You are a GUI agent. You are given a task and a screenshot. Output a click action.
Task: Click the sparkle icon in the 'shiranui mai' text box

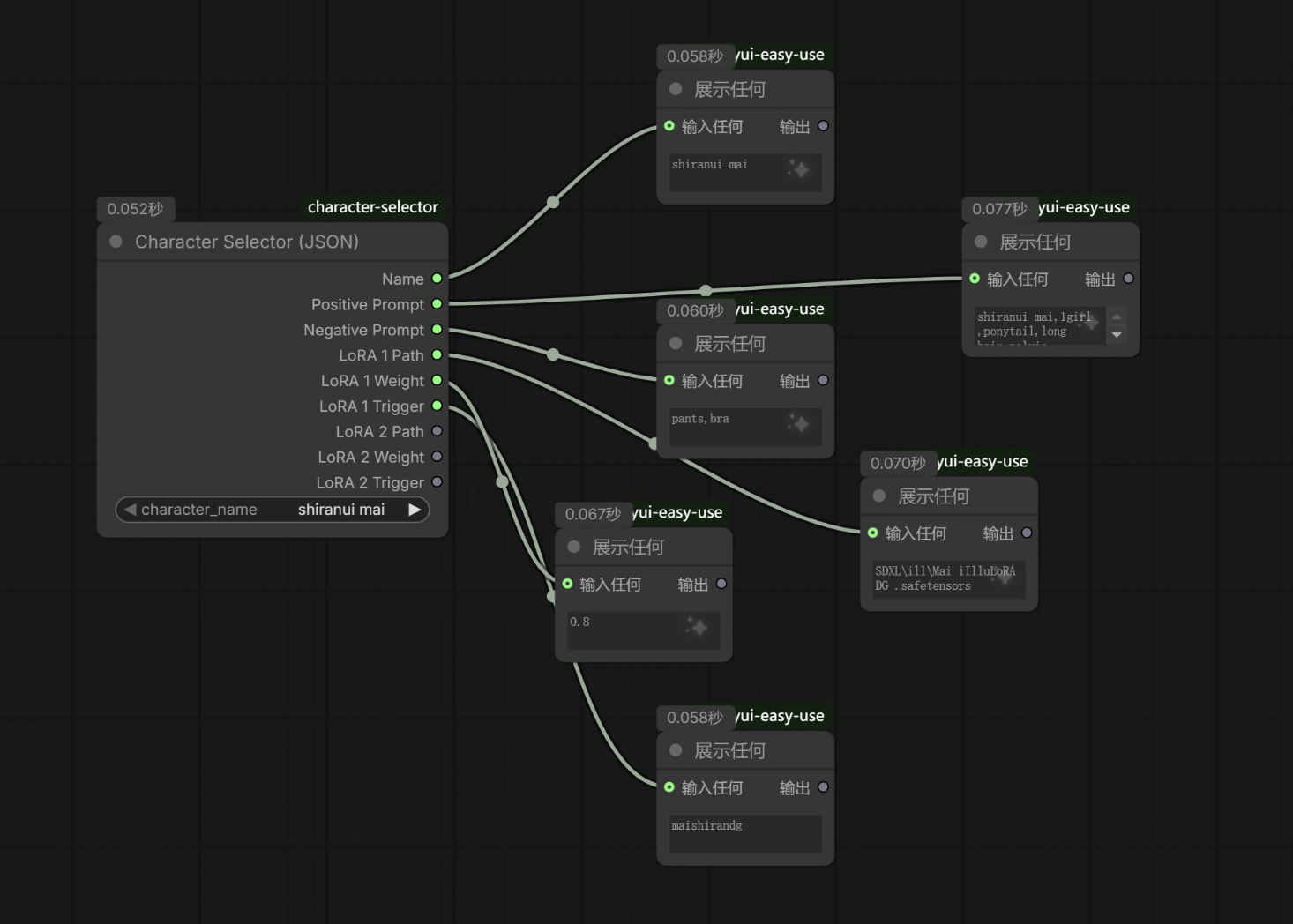tap(798, 168)
